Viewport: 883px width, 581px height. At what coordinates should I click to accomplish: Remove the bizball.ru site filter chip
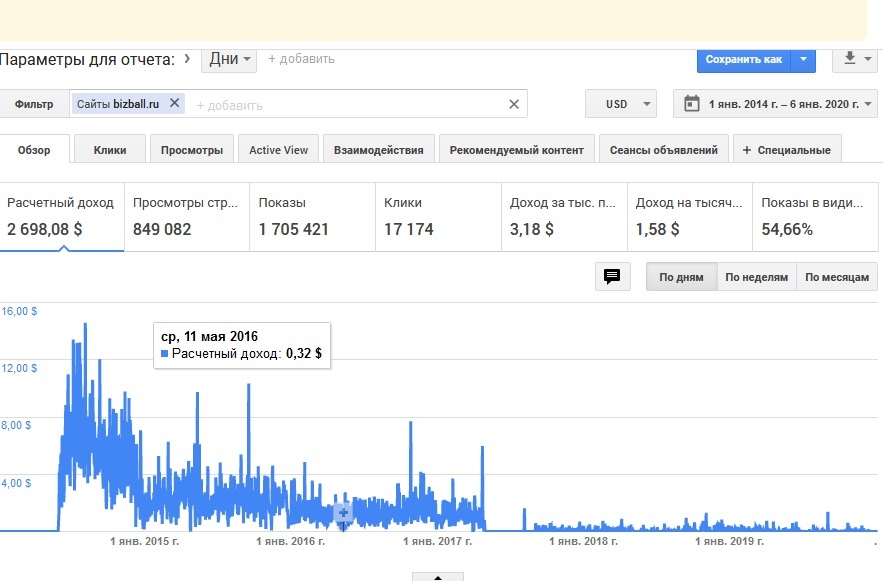[175, 104]
